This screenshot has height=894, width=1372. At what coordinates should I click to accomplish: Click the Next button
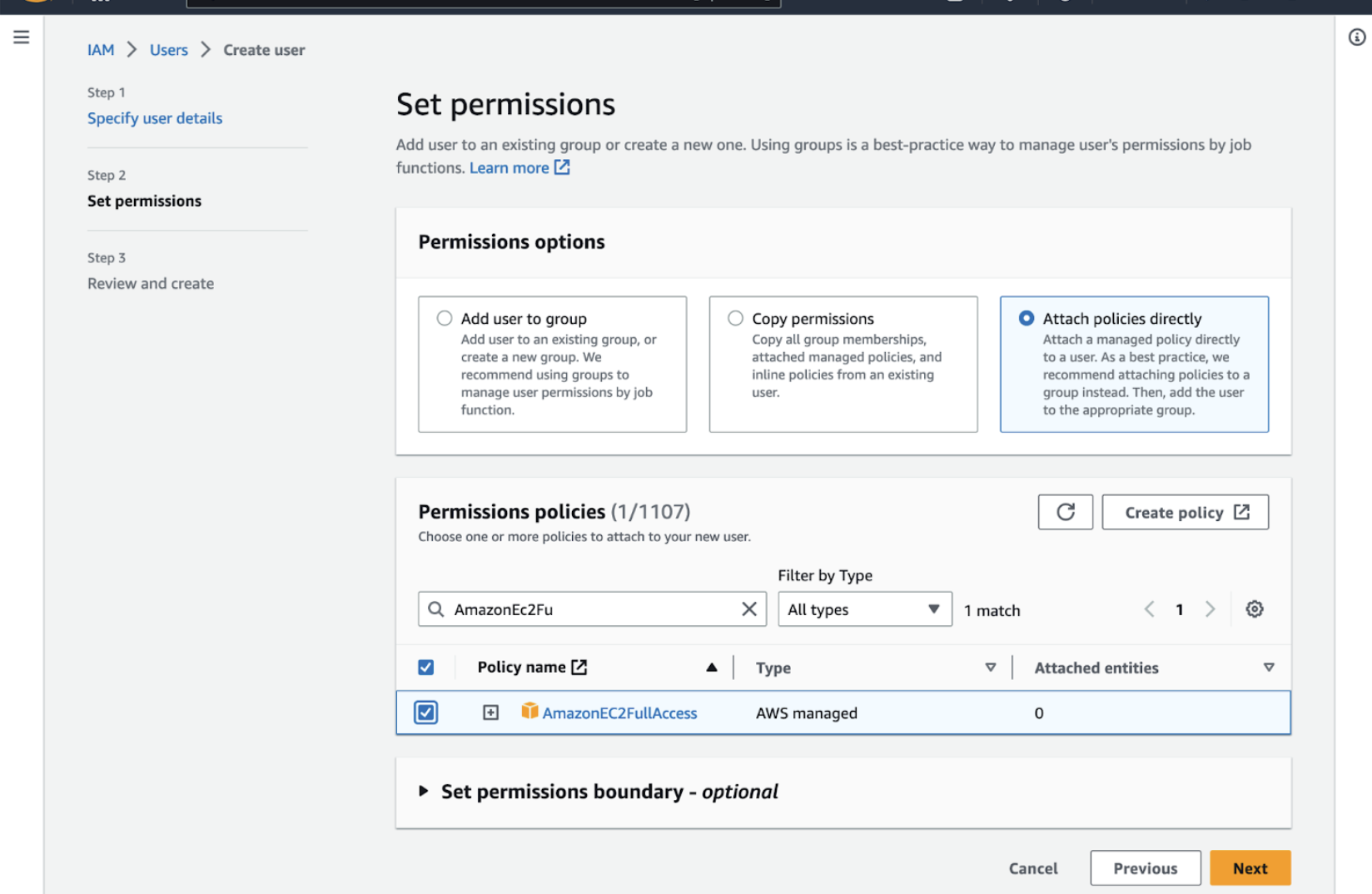(1249, 868)
